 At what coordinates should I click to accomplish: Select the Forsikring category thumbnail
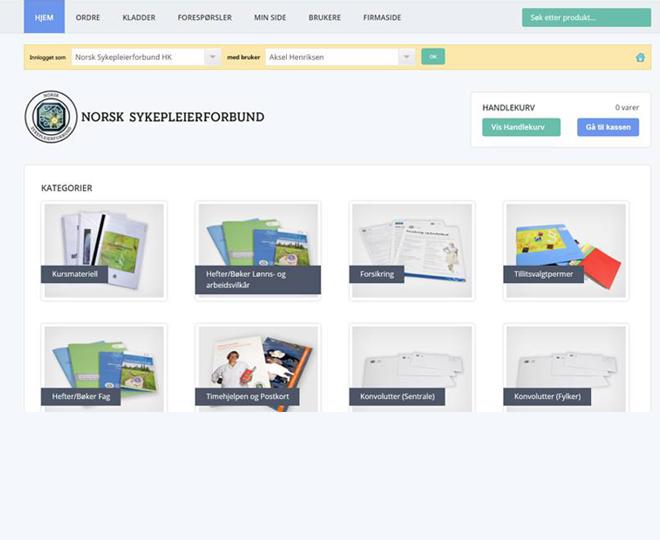pyautogui.click(x=411, y=250)
